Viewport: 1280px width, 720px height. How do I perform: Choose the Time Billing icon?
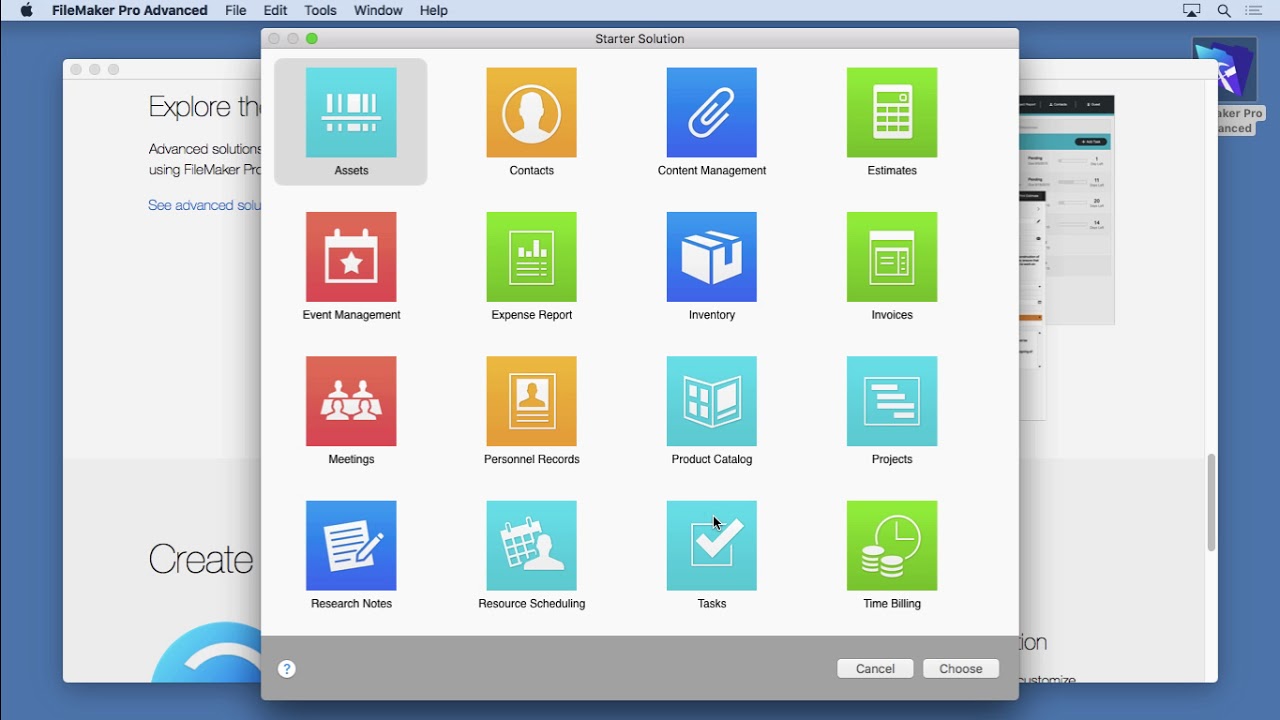892,546
